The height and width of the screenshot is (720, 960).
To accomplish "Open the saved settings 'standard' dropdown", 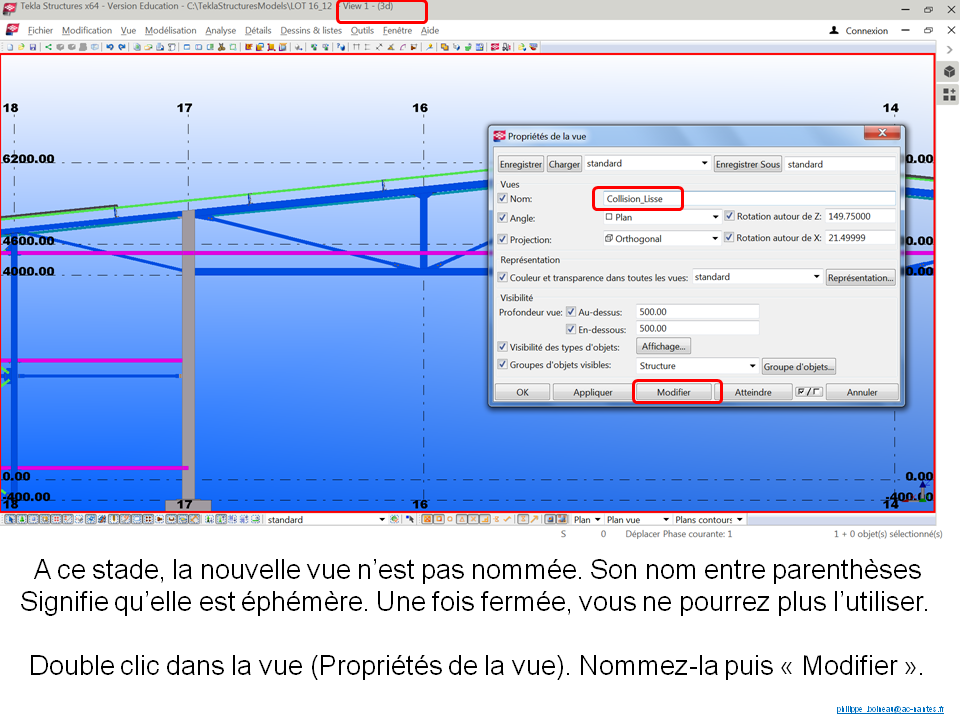I will pyautogui.click(x=704, y=163).
